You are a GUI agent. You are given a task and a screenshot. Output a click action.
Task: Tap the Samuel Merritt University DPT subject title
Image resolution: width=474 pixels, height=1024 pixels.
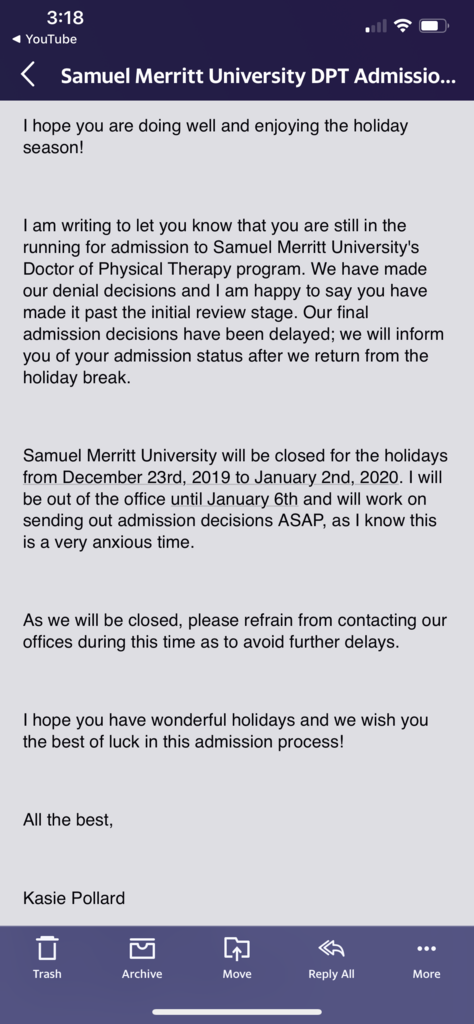259,76
